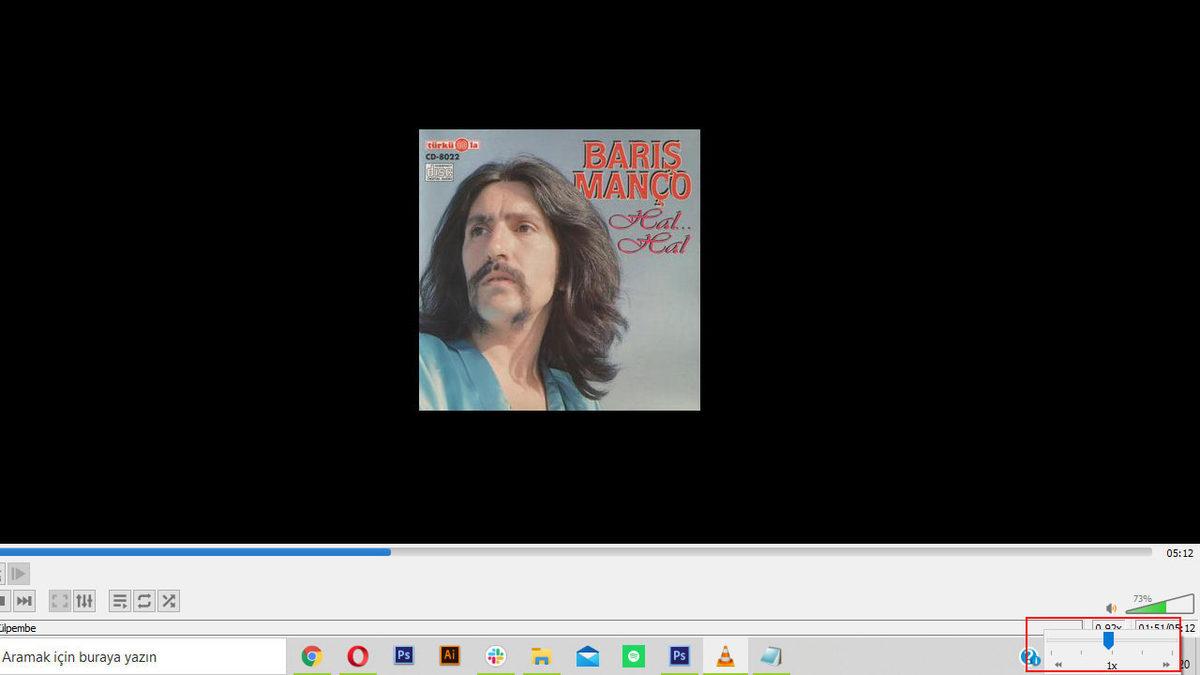This screenshot has height=675, width=1200.
Task: Stop the current playback
Action: 4,600
